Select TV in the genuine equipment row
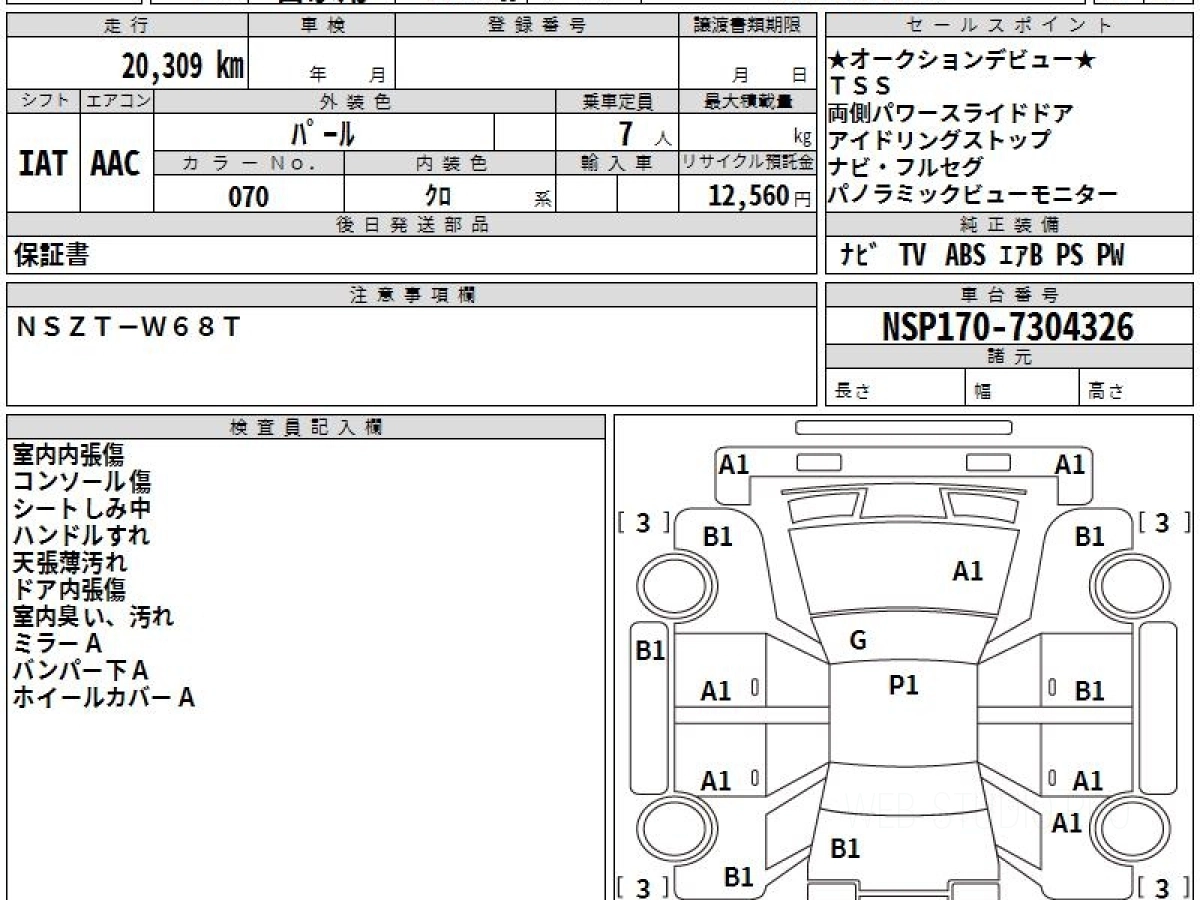The height and width of the screenshot is (900, 1200). point(912,256)
